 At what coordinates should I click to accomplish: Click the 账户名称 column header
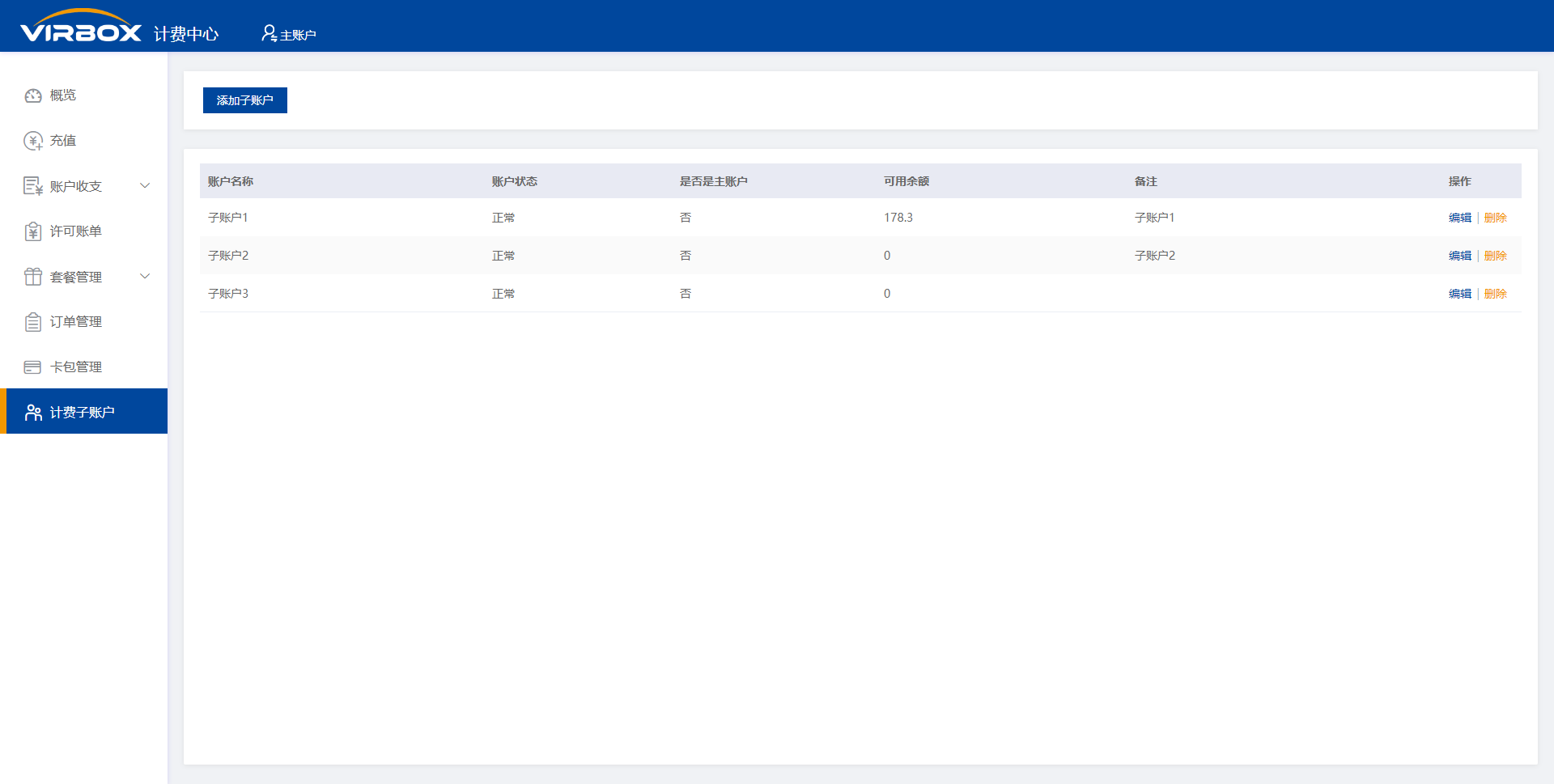(231, 181)
